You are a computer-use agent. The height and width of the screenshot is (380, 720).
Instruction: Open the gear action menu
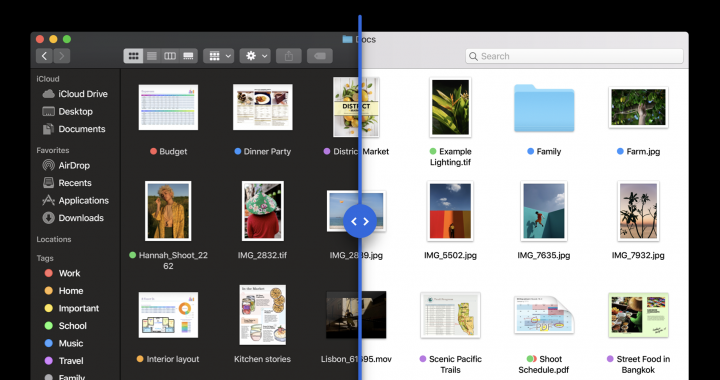tap(255, 56)
